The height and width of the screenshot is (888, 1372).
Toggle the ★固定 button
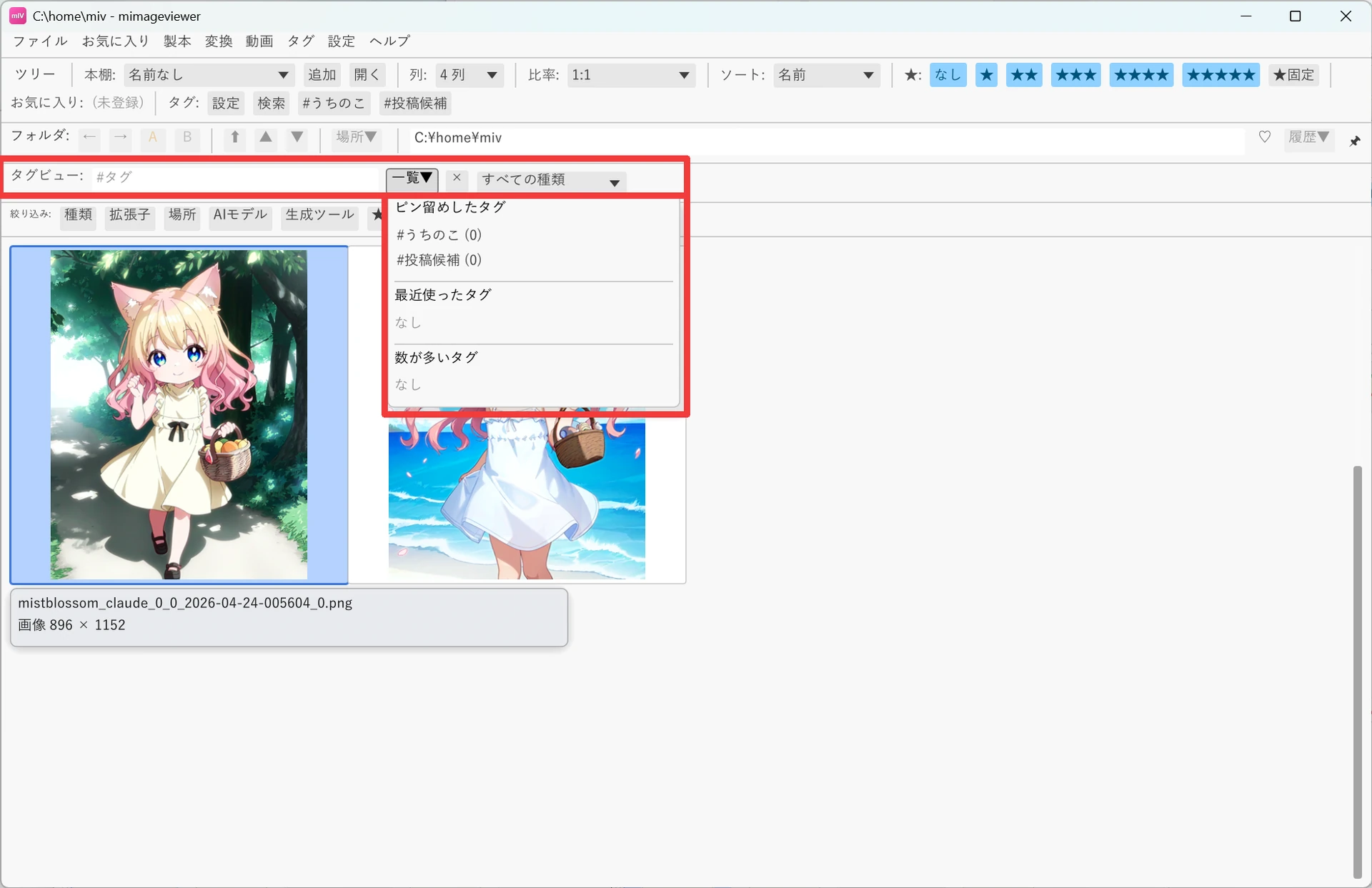click(1293, 75)
